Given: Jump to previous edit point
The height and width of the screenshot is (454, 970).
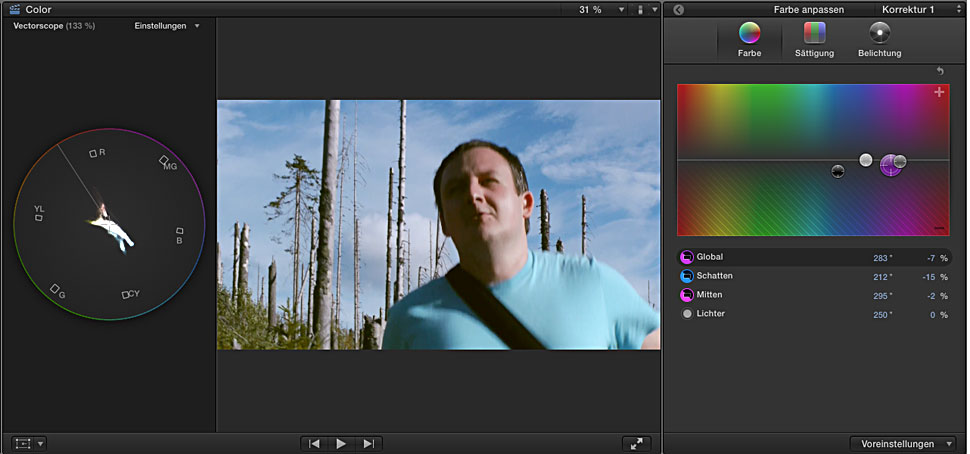Looking at the screenshot, I should click(x=314, y=443).
